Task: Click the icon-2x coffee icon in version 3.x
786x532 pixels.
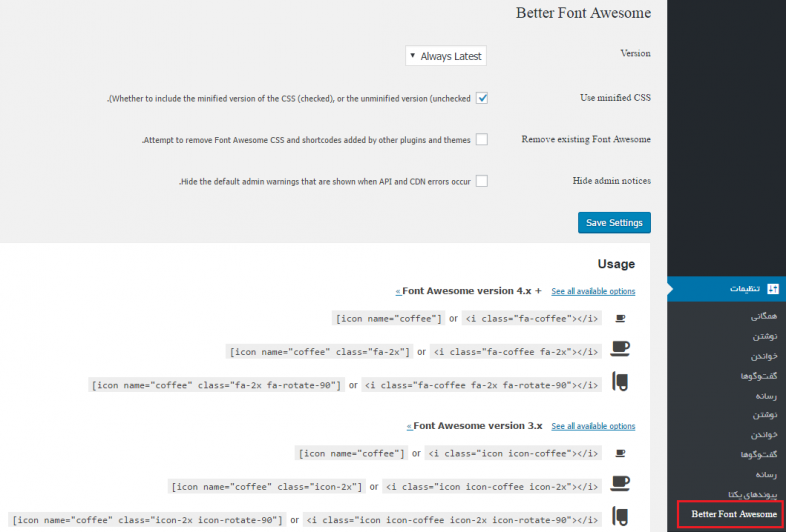Action: (x=620, y=485)
